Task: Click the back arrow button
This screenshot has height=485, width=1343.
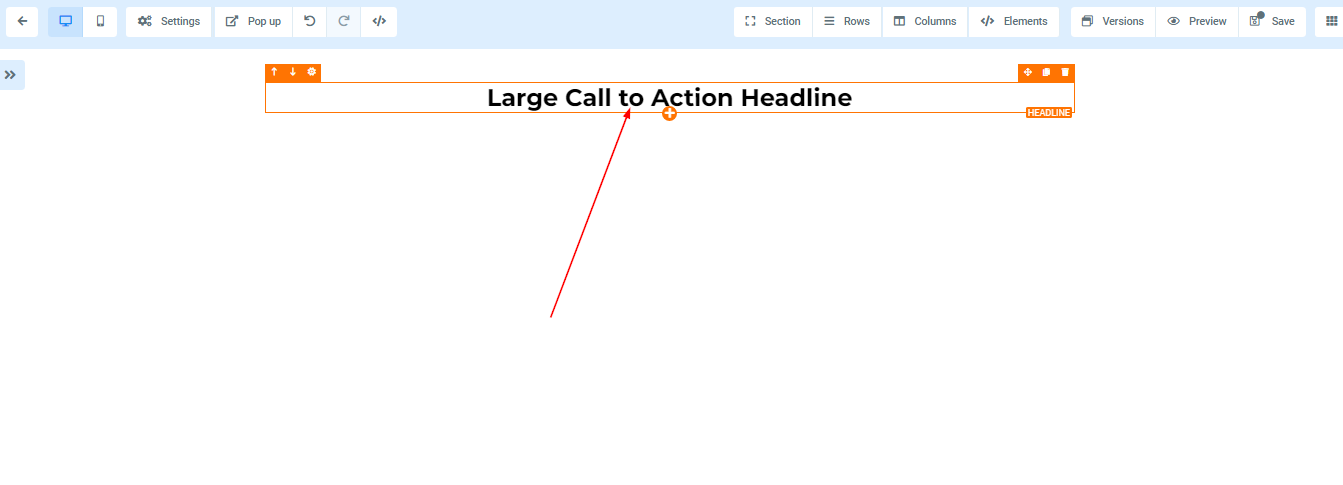Action: (22, 21)
